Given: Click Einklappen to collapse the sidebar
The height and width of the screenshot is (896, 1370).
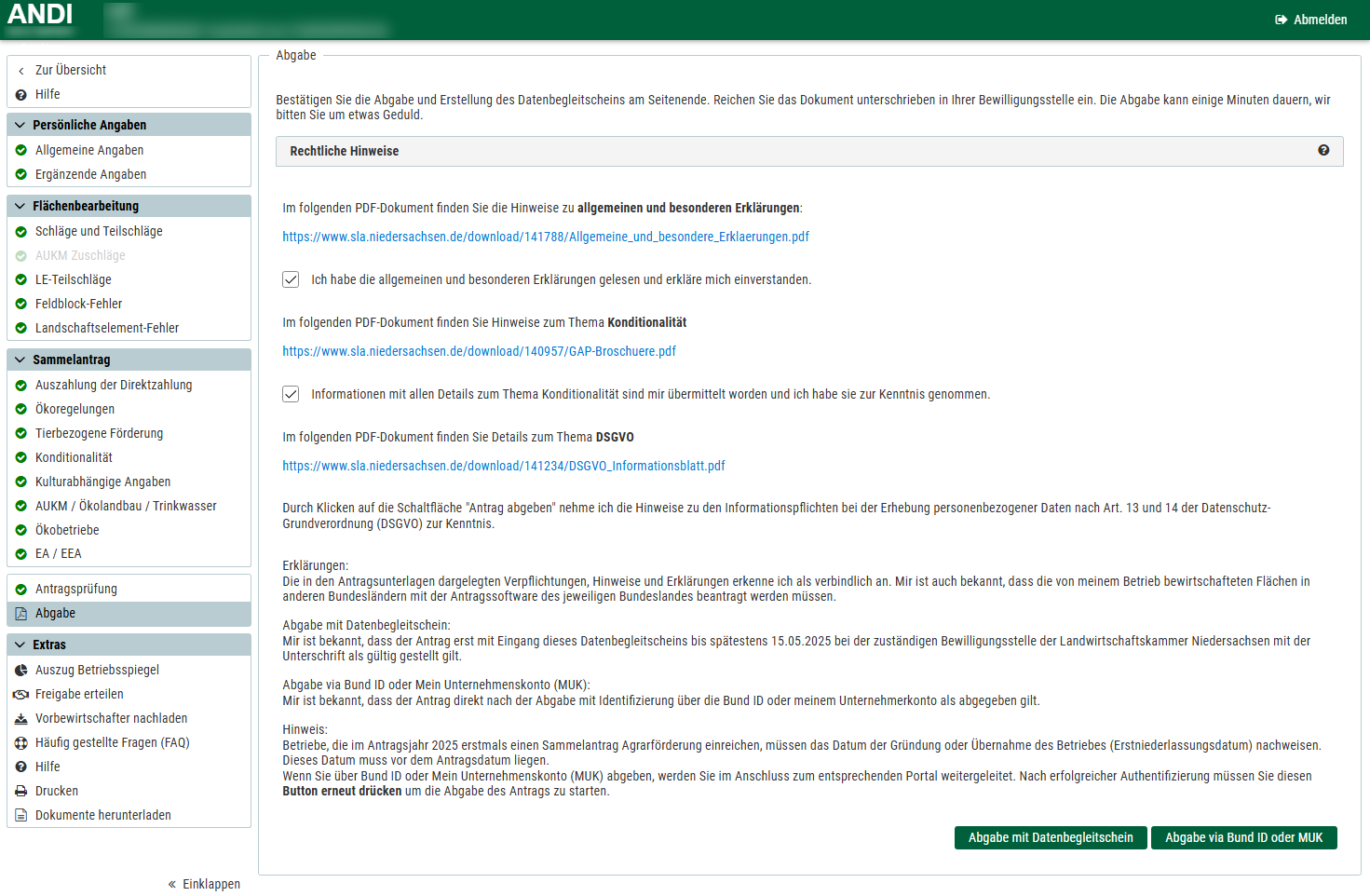Looking at the screenshot, I should point(204,884).
